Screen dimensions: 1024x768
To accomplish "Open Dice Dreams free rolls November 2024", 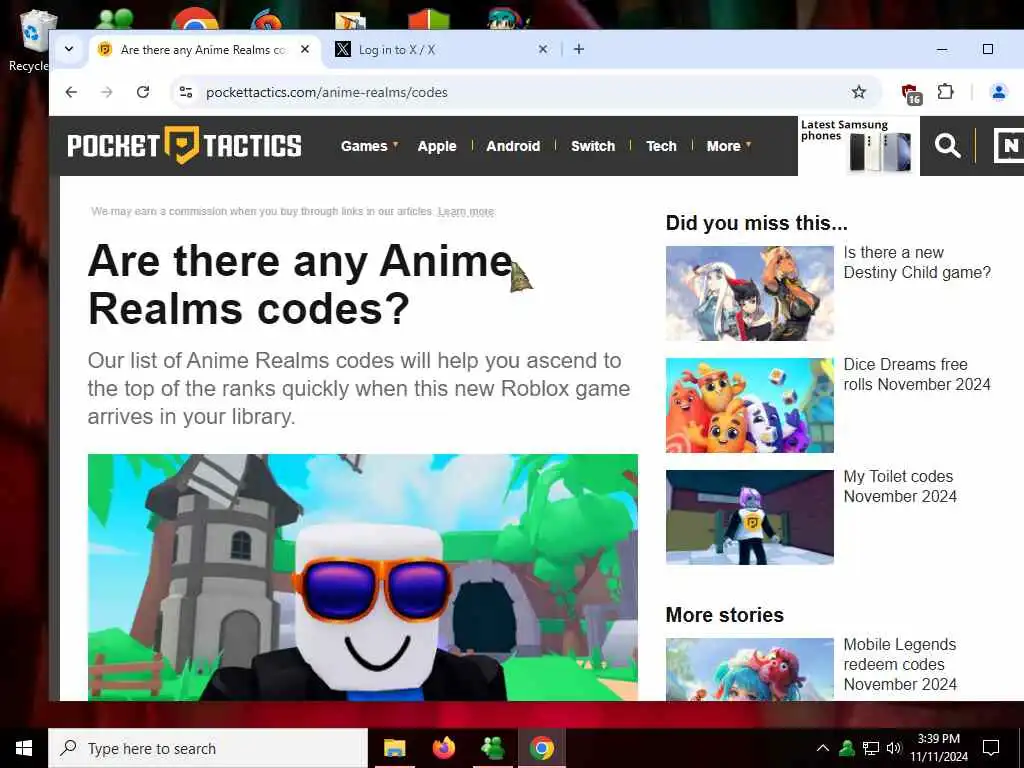I will tap(917, 374).
